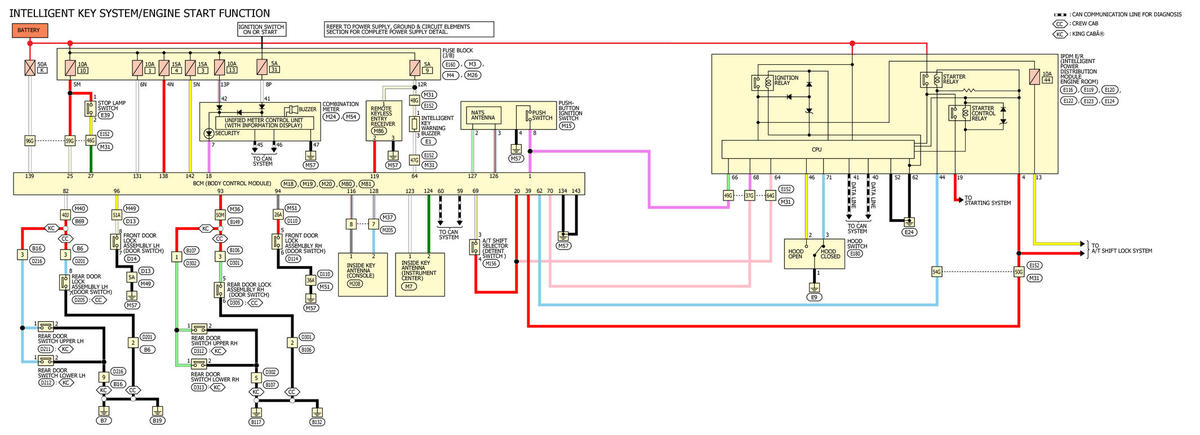The height and width of the screenshot is (435, 1200).
Task: Click the 'A/T SHIFT SELECTOR (DETENT SWITCH)' label
Action: [493, 248]
